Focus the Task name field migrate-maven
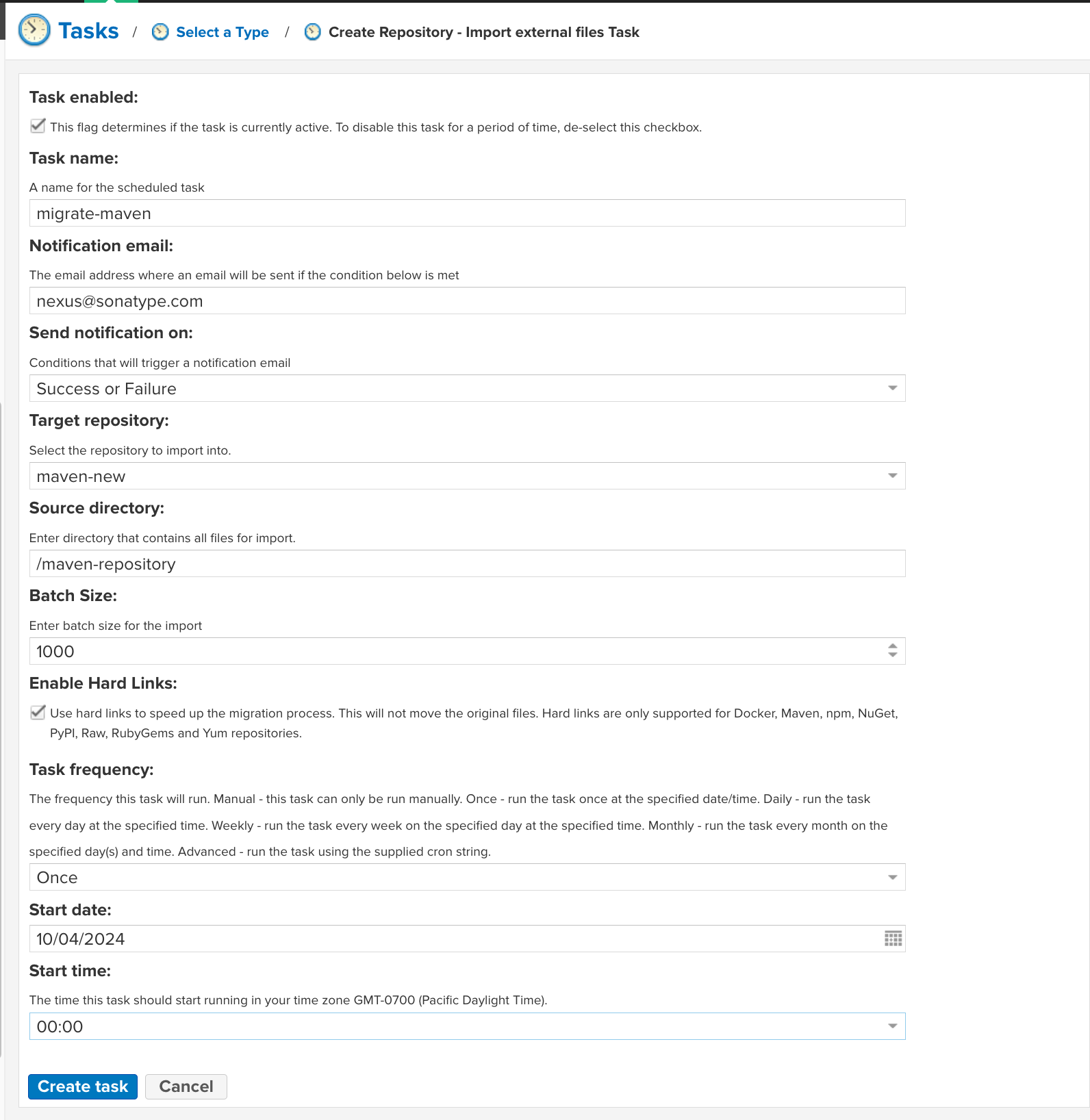The width and height of the screenshot is (1090, 1120). (x=467, y=213)
